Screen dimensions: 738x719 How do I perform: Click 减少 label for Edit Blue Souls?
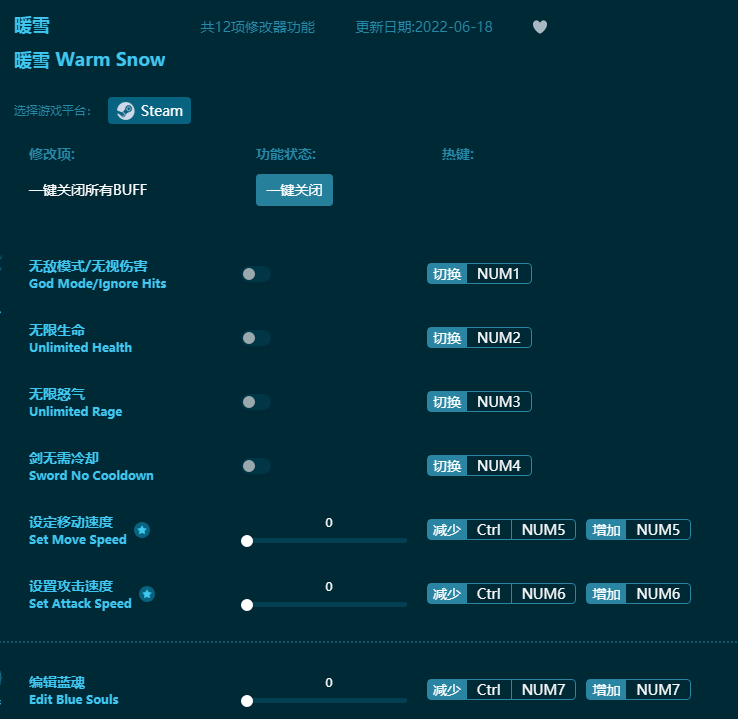pyautogui.click(x=447, y=690)
